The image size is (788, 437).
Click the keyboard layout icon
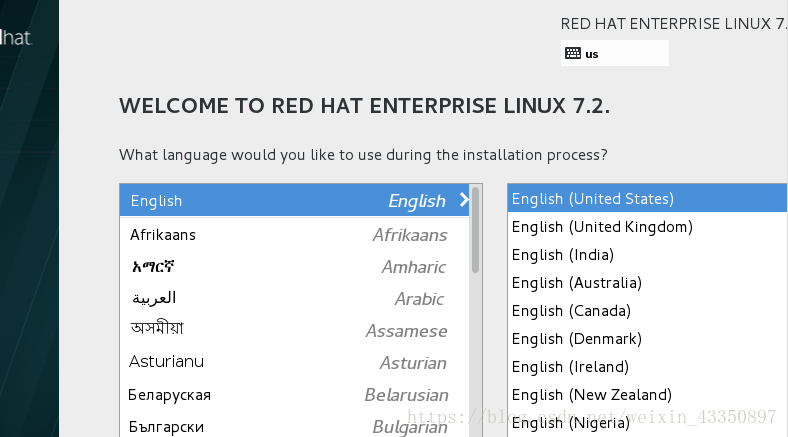572,53
